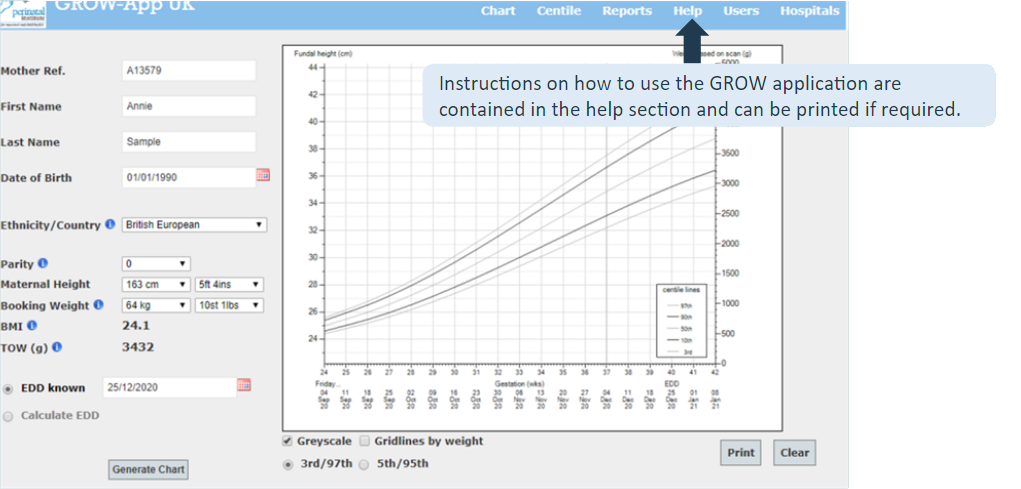Open Maternal Height feet dropdown showing 5ft 4ins
The height and width of the screenshot is (489, 1021).
coord(229,285)
